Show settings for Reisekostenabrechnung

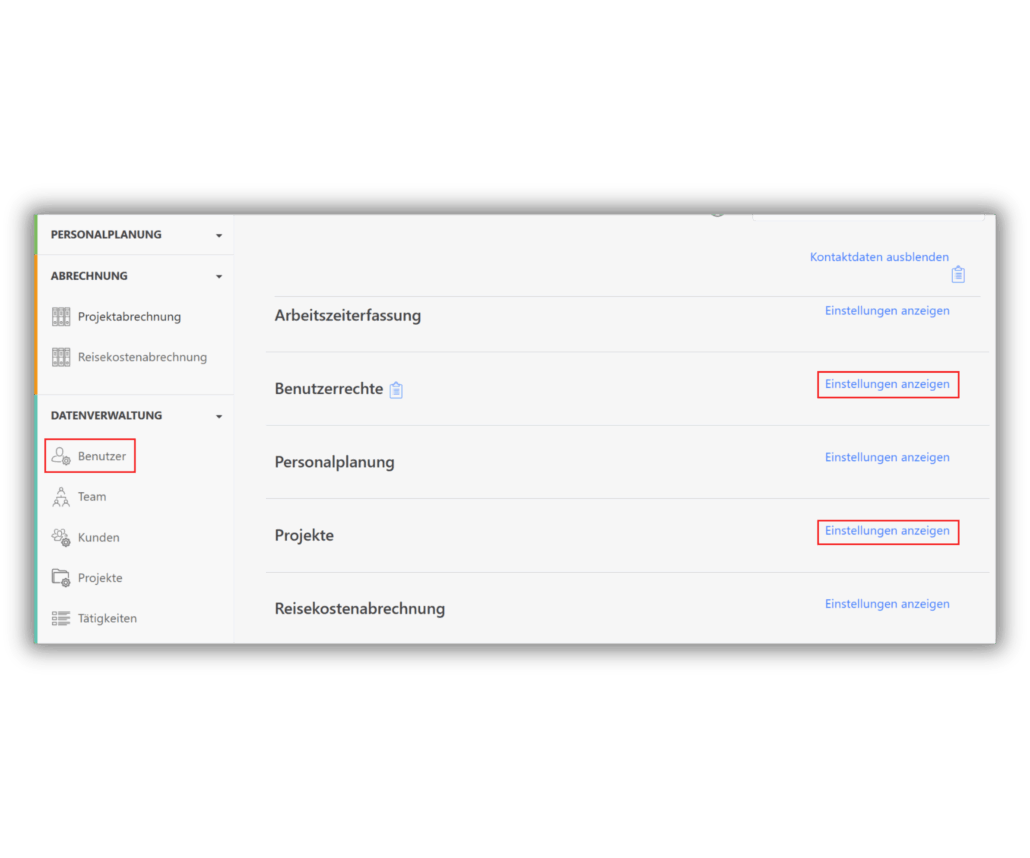click(x=887, y=604)
